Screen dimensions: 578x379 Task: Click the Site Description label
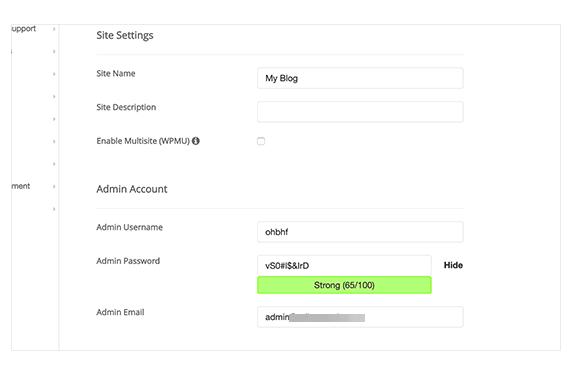tap(126, 107)
